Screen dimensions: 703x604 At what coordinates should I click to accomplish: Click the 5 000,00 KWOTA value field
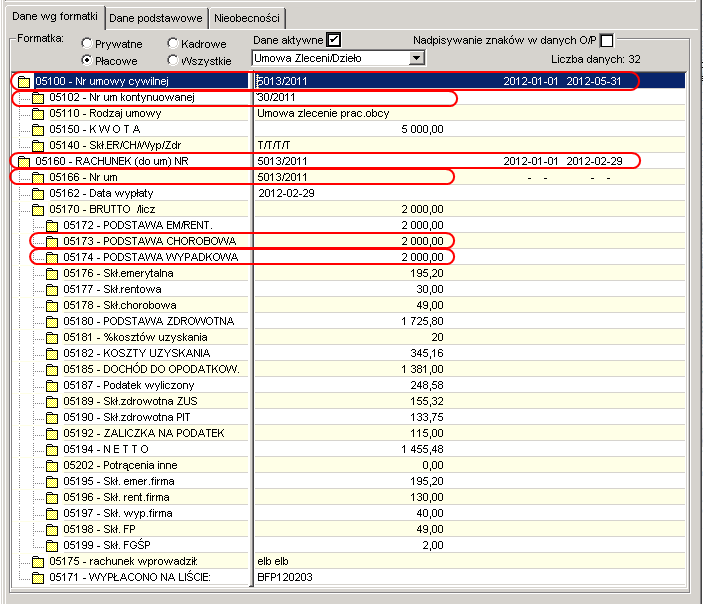pos(422,129)
